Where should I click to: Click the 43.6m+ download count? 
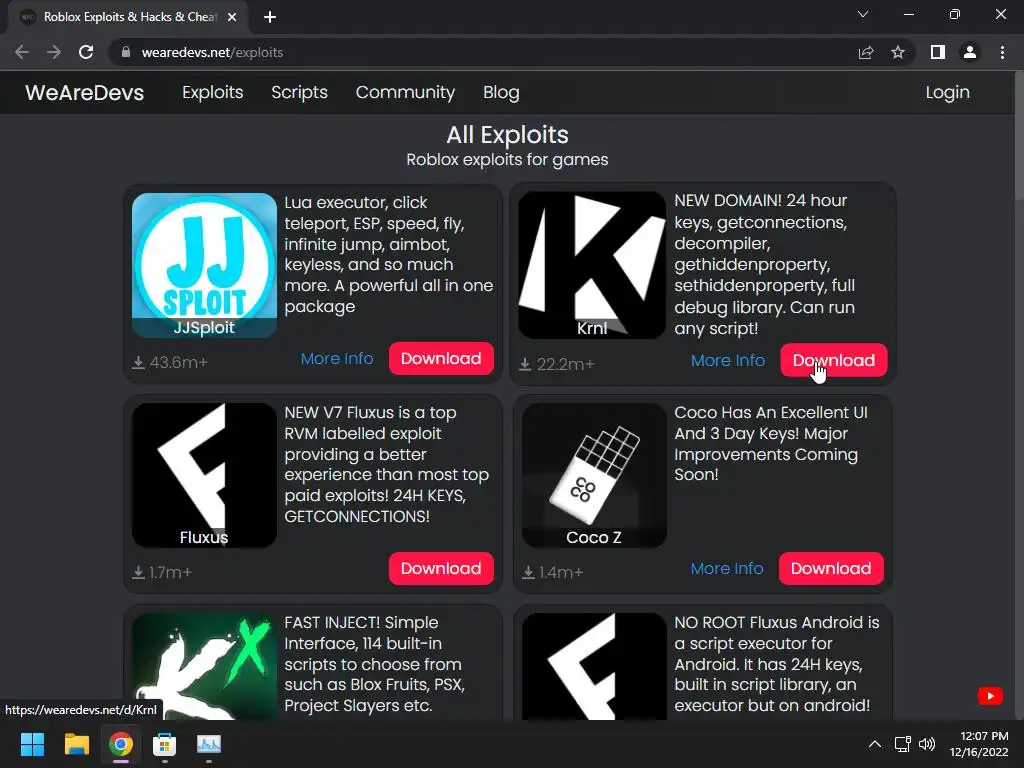(x=170, y=362)
